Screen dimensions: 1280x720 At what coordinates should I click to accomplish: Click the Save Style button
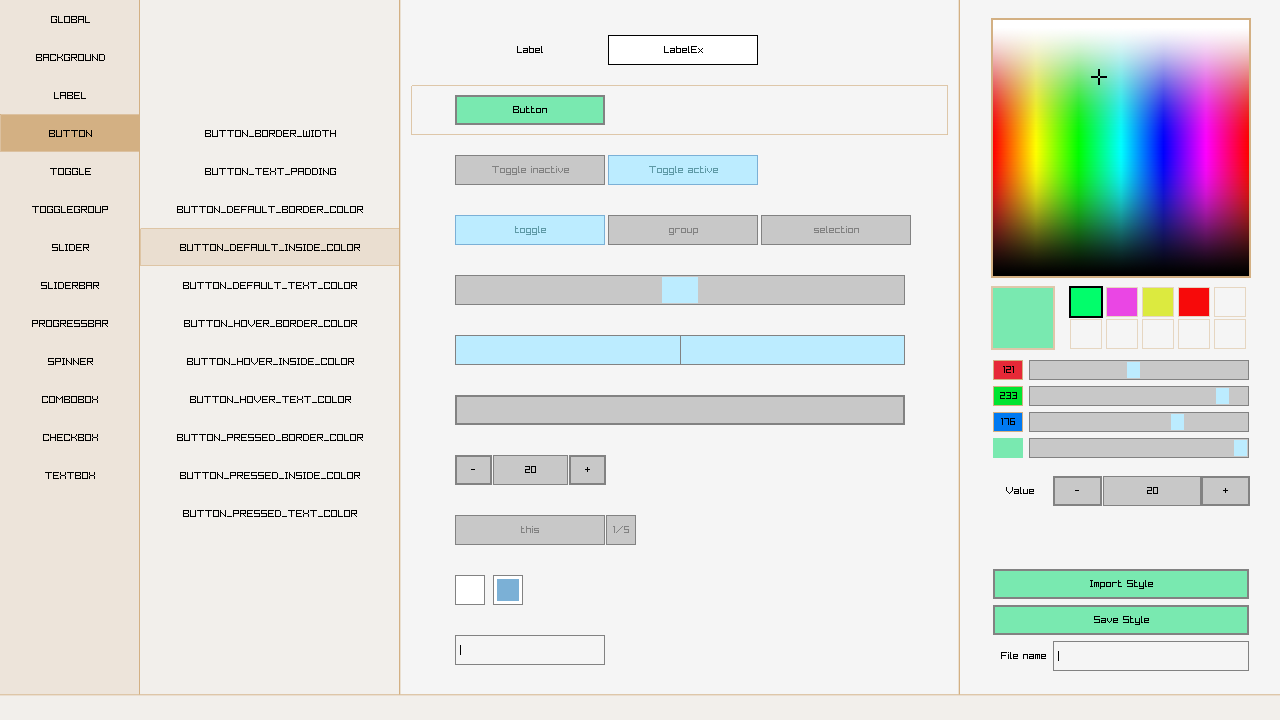[1121, 620]
